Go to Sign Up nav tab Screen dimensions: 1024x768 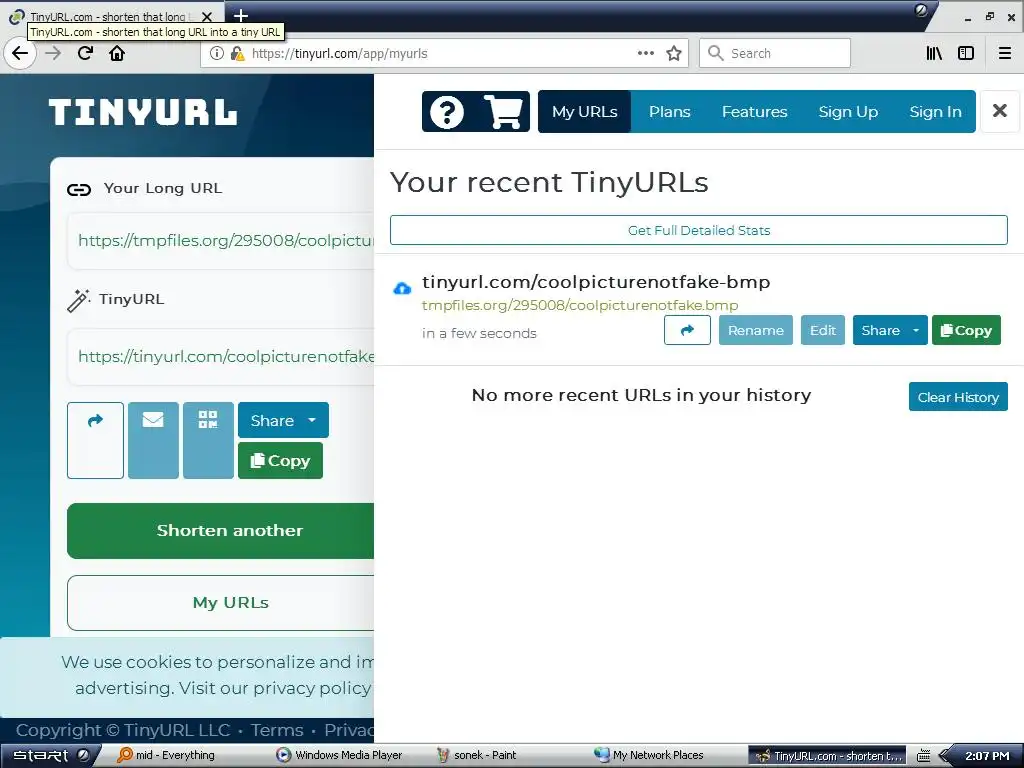tap(848, 112)
